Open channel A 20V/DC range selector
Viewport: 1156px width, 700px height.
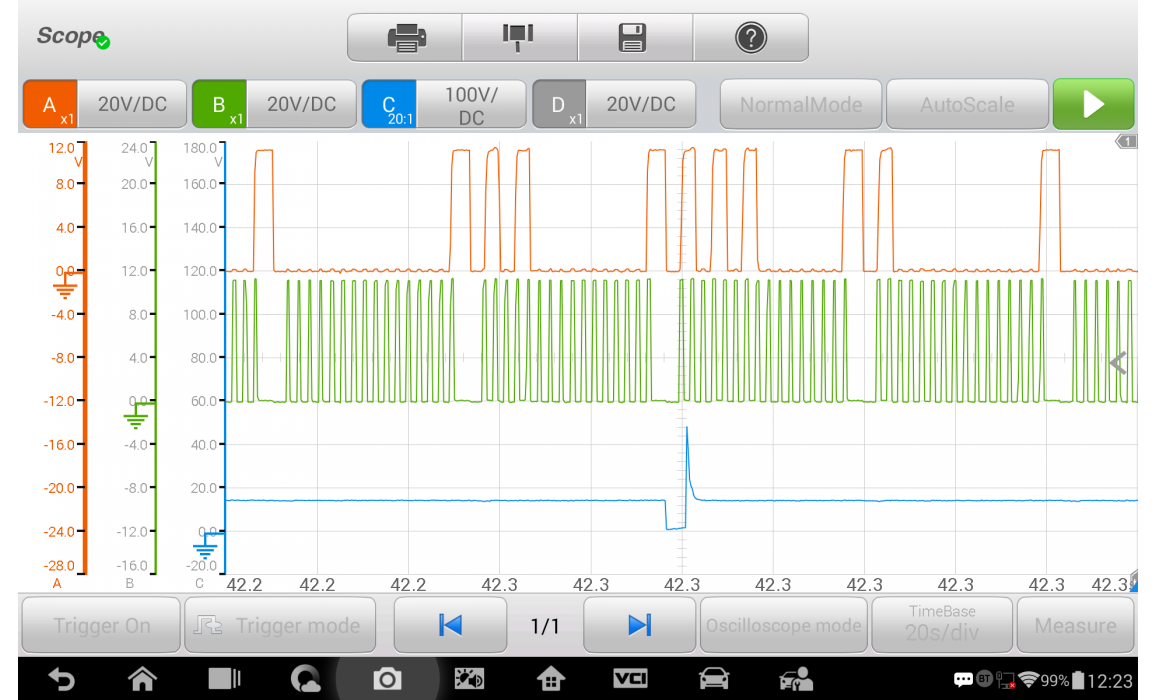132,105
